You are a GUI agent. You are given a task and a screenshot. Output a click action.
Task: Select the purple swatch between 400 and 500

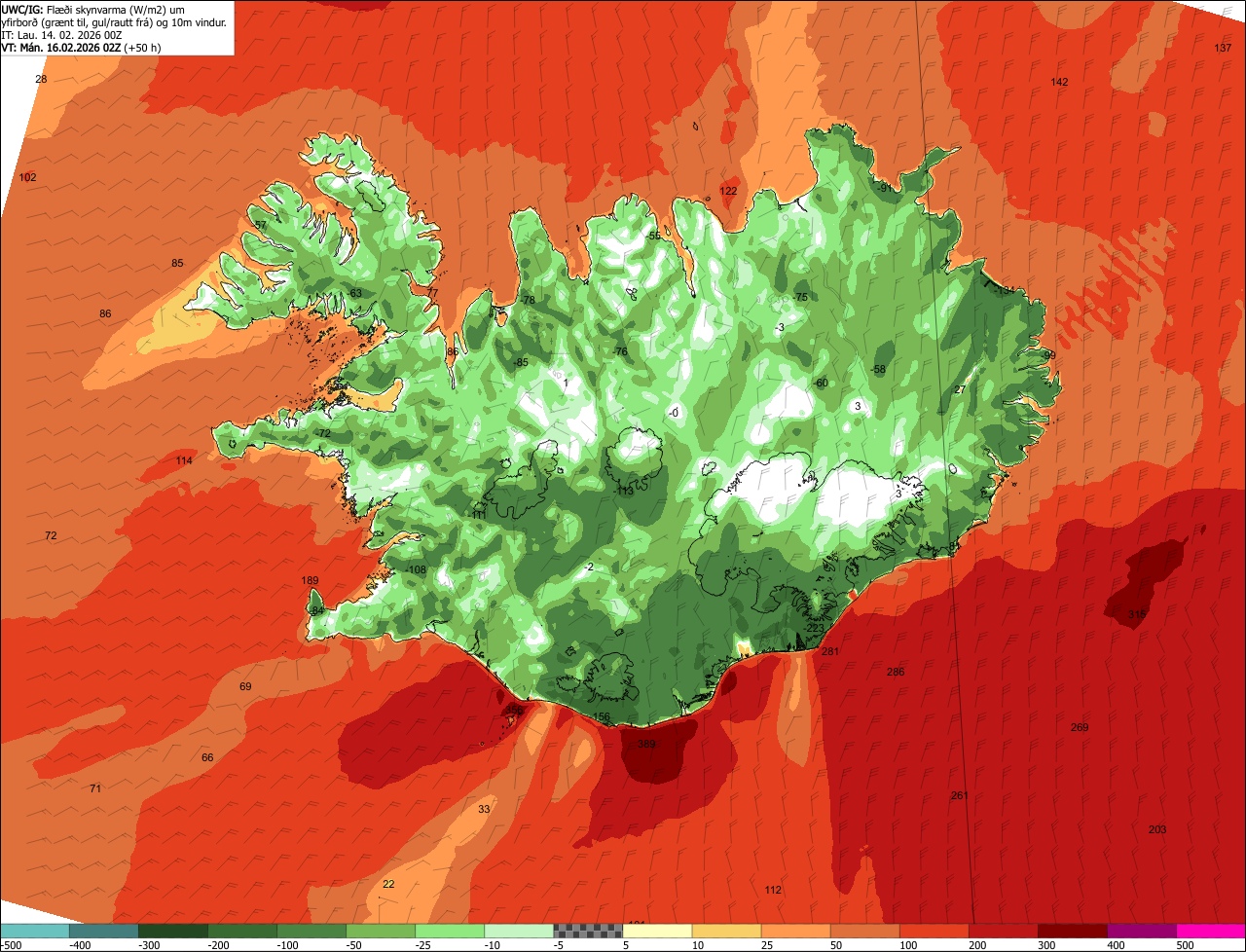coord(1141,931)
